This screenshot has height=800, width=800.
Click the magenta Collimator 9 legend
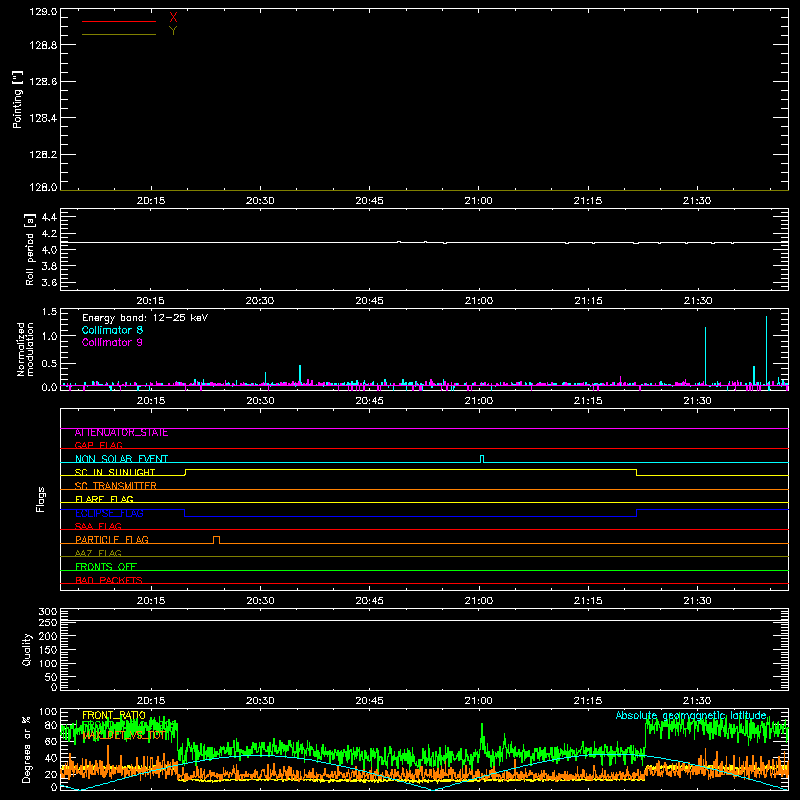(112, 342)
